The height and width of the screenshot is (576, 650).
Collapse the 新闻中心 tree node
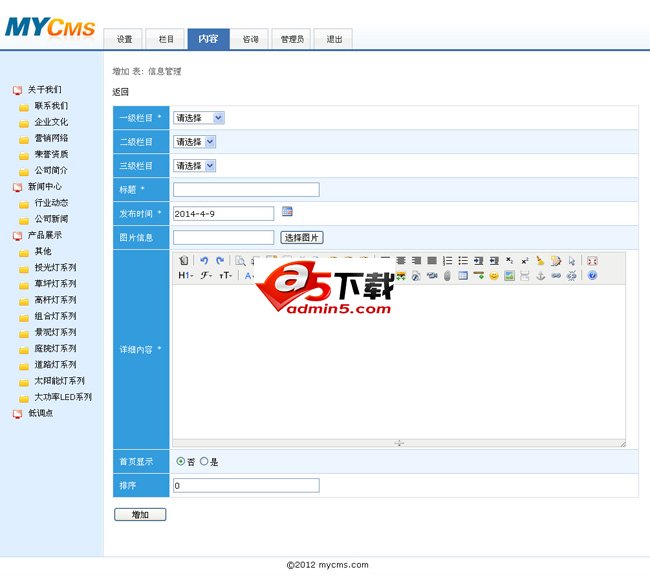click(17, 187)
